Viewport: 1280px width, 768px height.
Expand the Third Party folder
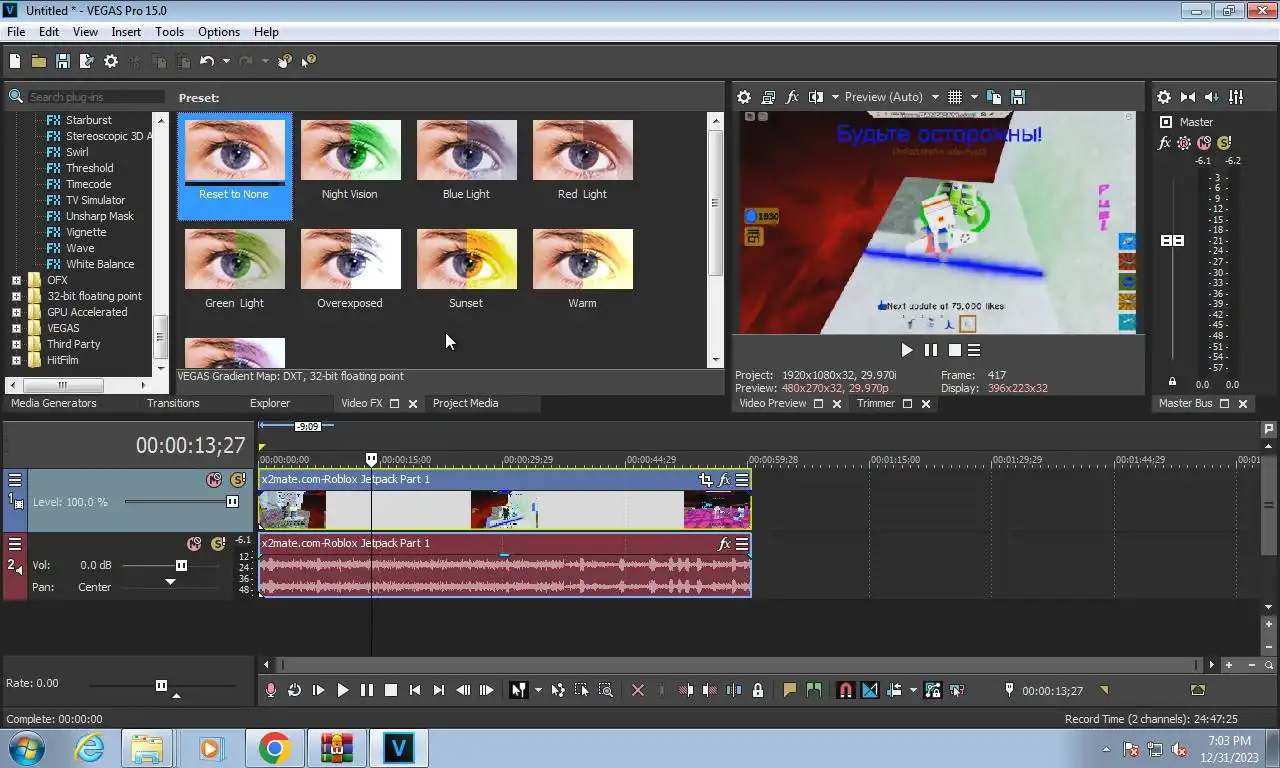16,344
